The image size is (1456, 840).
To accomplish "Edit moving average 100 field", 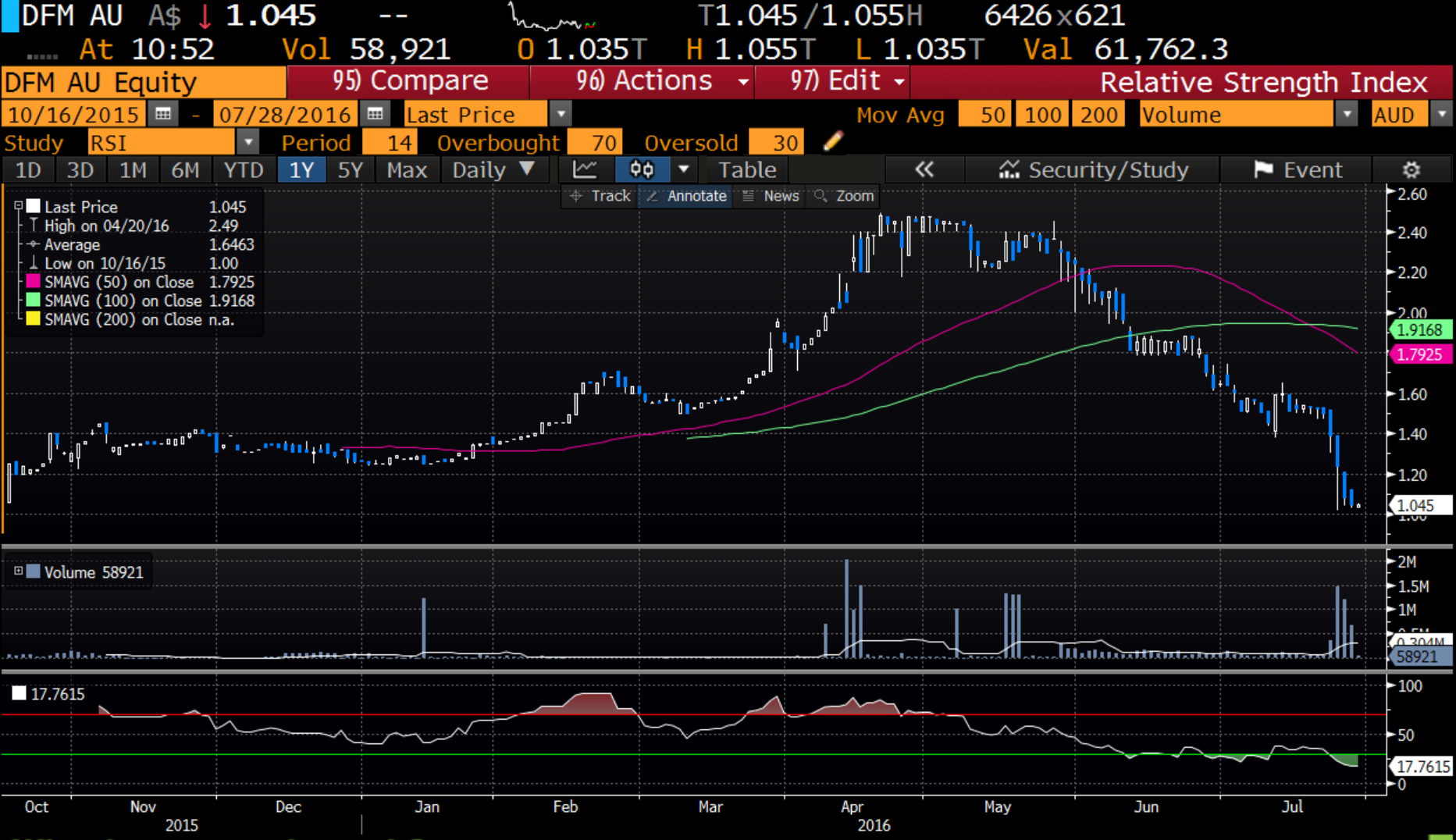I will pyautogui.click(x=1043, y=114).
